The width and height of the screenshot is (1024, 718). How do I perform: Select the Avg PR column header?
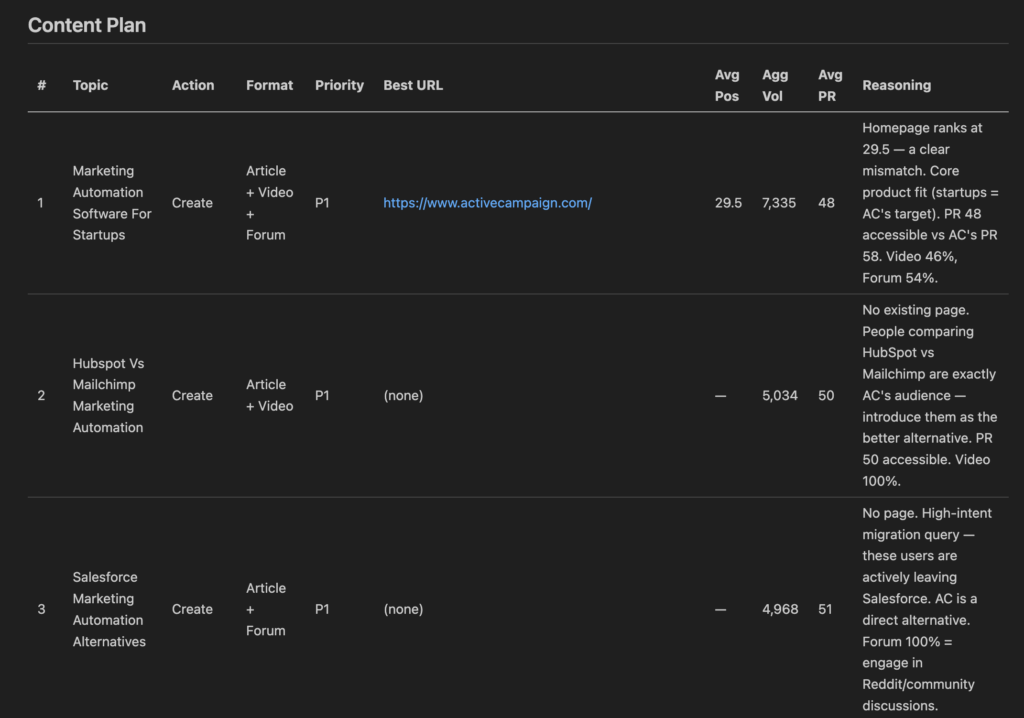coord(830,85)
